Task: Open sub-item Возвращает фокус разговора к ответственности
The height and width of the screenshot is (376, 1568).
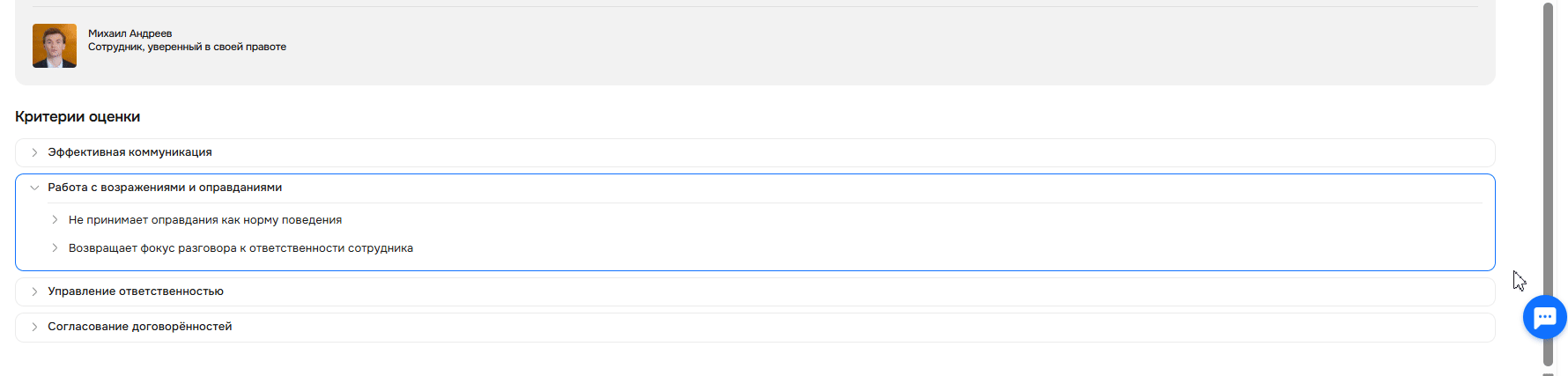Action: 240,248
